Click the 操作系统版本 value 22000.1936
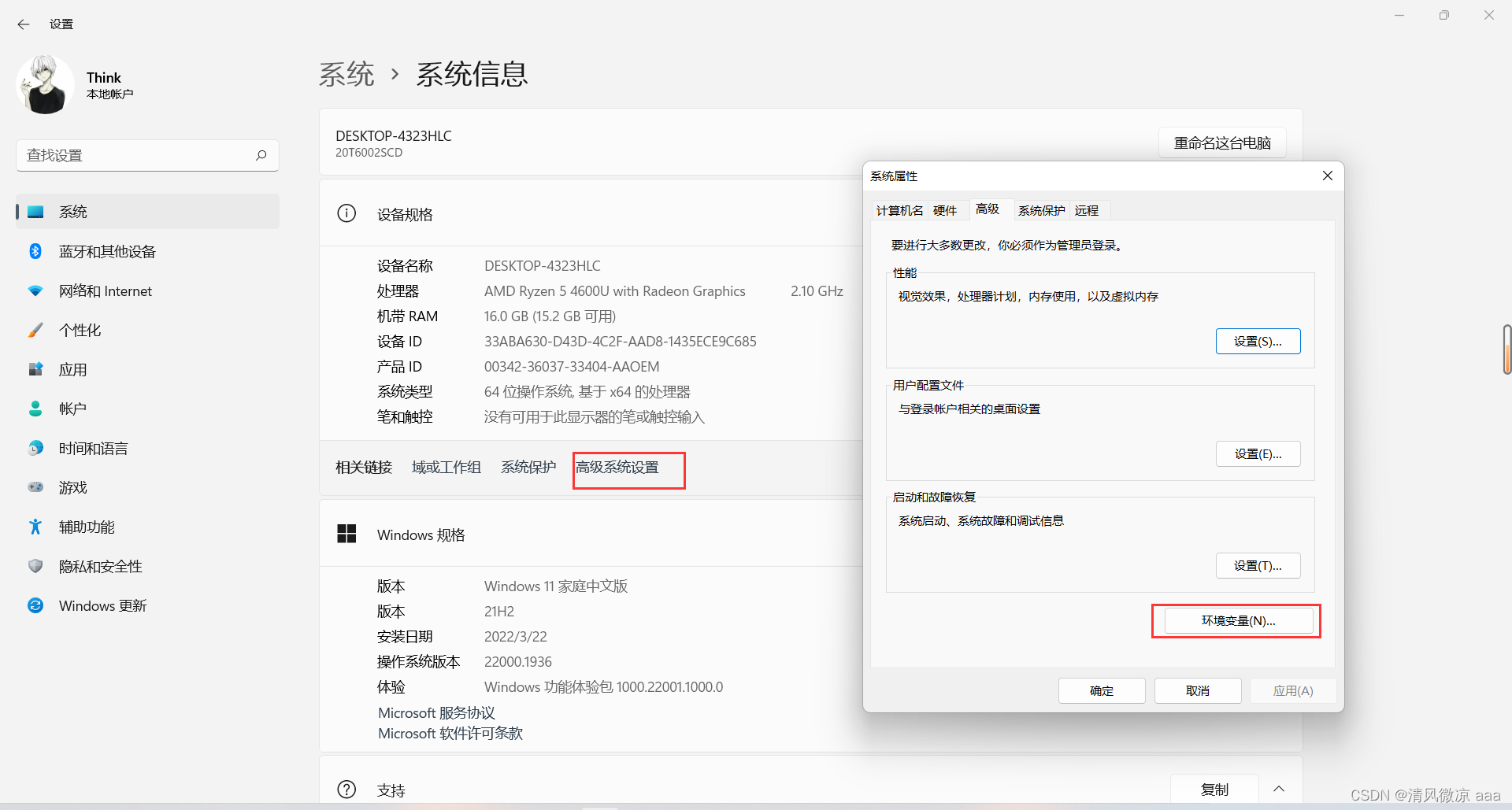 (x=517, y=662)
